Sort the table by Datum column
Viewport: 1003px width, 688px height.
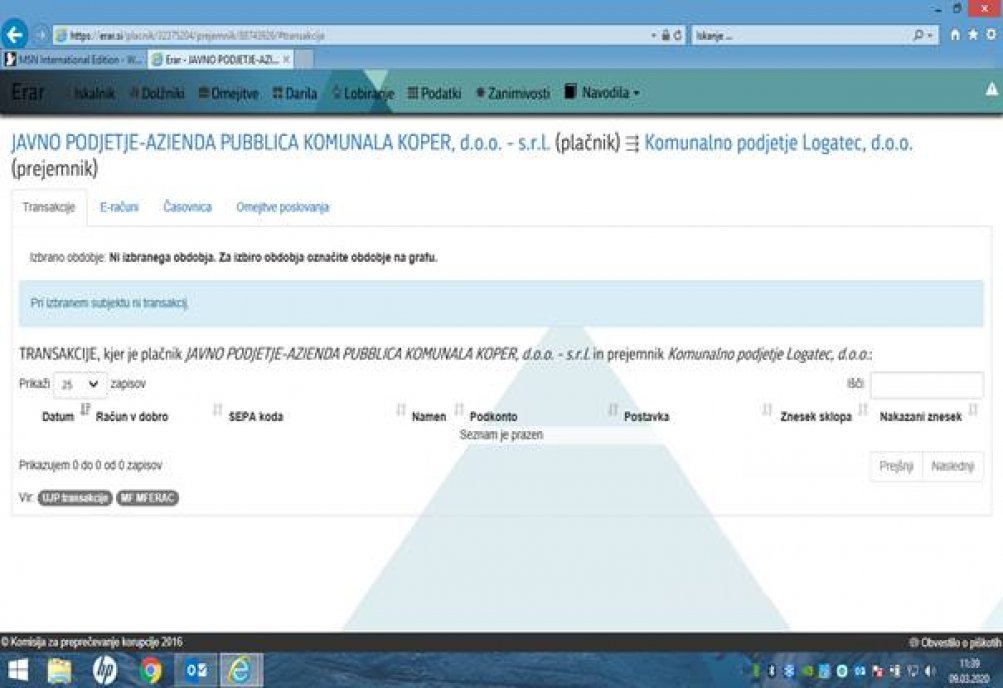(58, 417)
